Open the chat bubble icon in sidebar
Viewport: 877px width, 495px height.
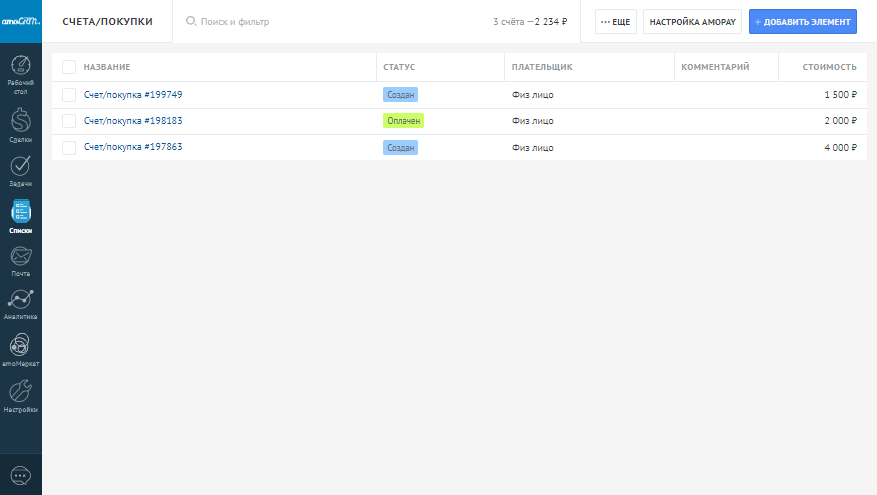point(20,474)
